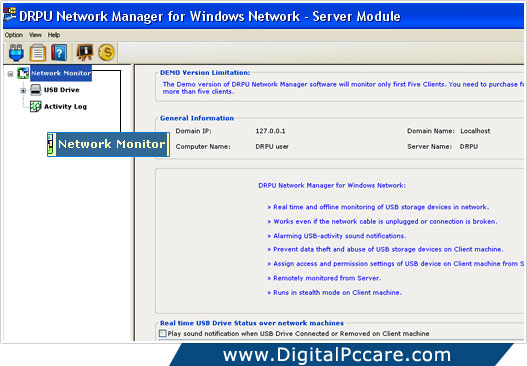Open the clipboard log toolbar icon
527x366 pixels.
point(38,53)
